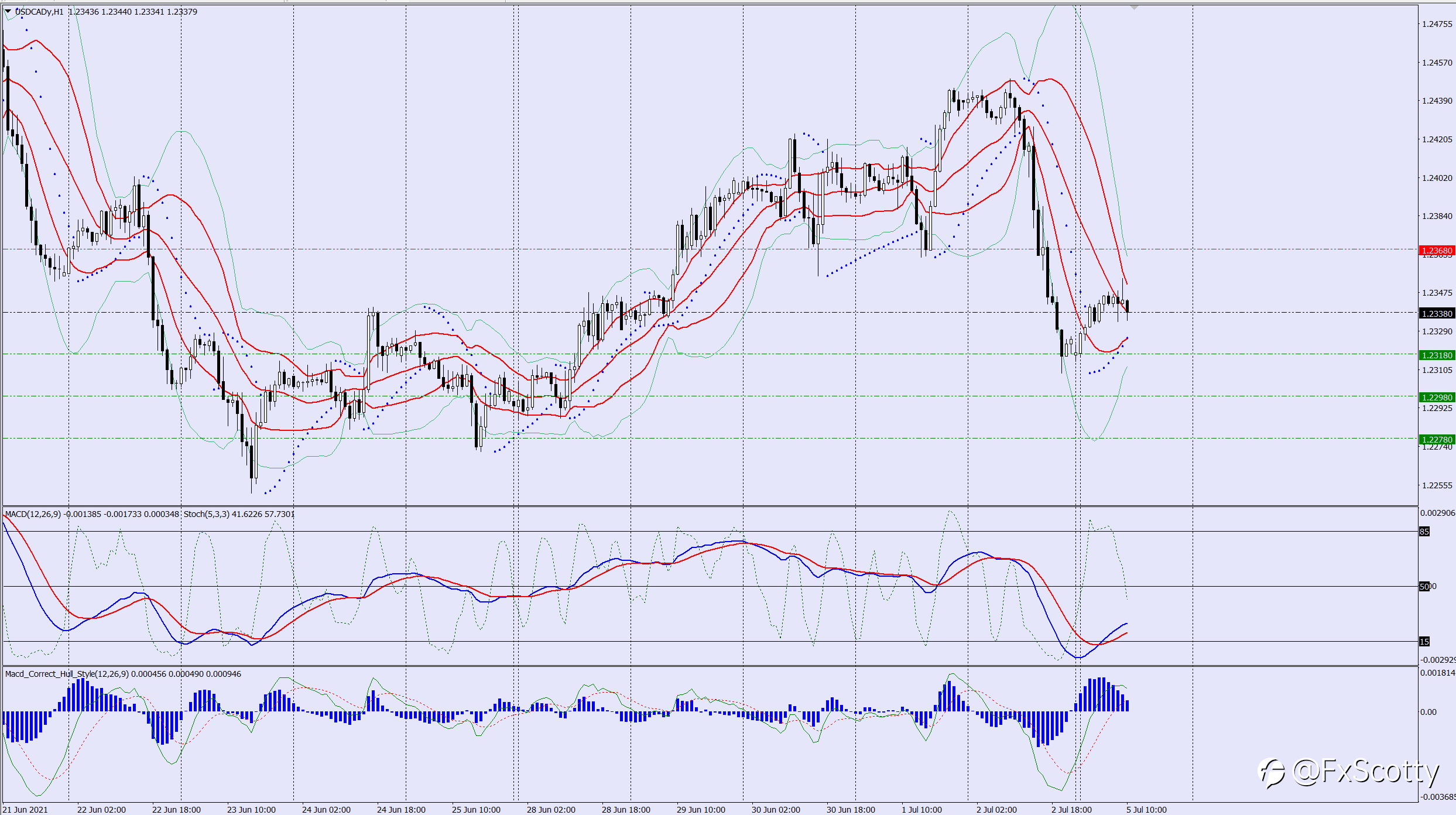Click the gray chart shift triangle marker

pyautogui.click(x=1134, y=8)
